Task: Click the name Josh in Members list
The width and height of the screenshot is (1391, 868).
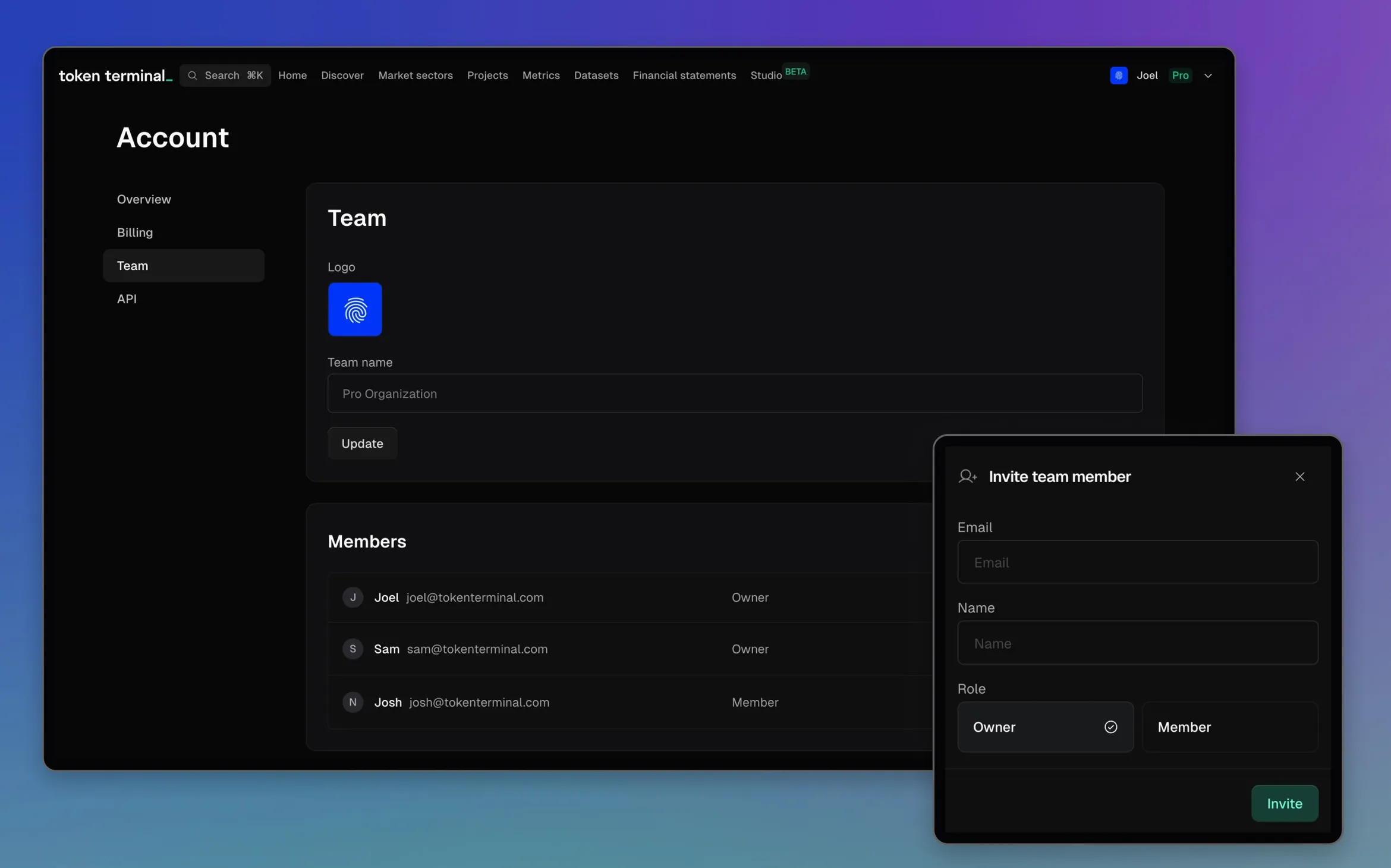Action: pos(388,702)
